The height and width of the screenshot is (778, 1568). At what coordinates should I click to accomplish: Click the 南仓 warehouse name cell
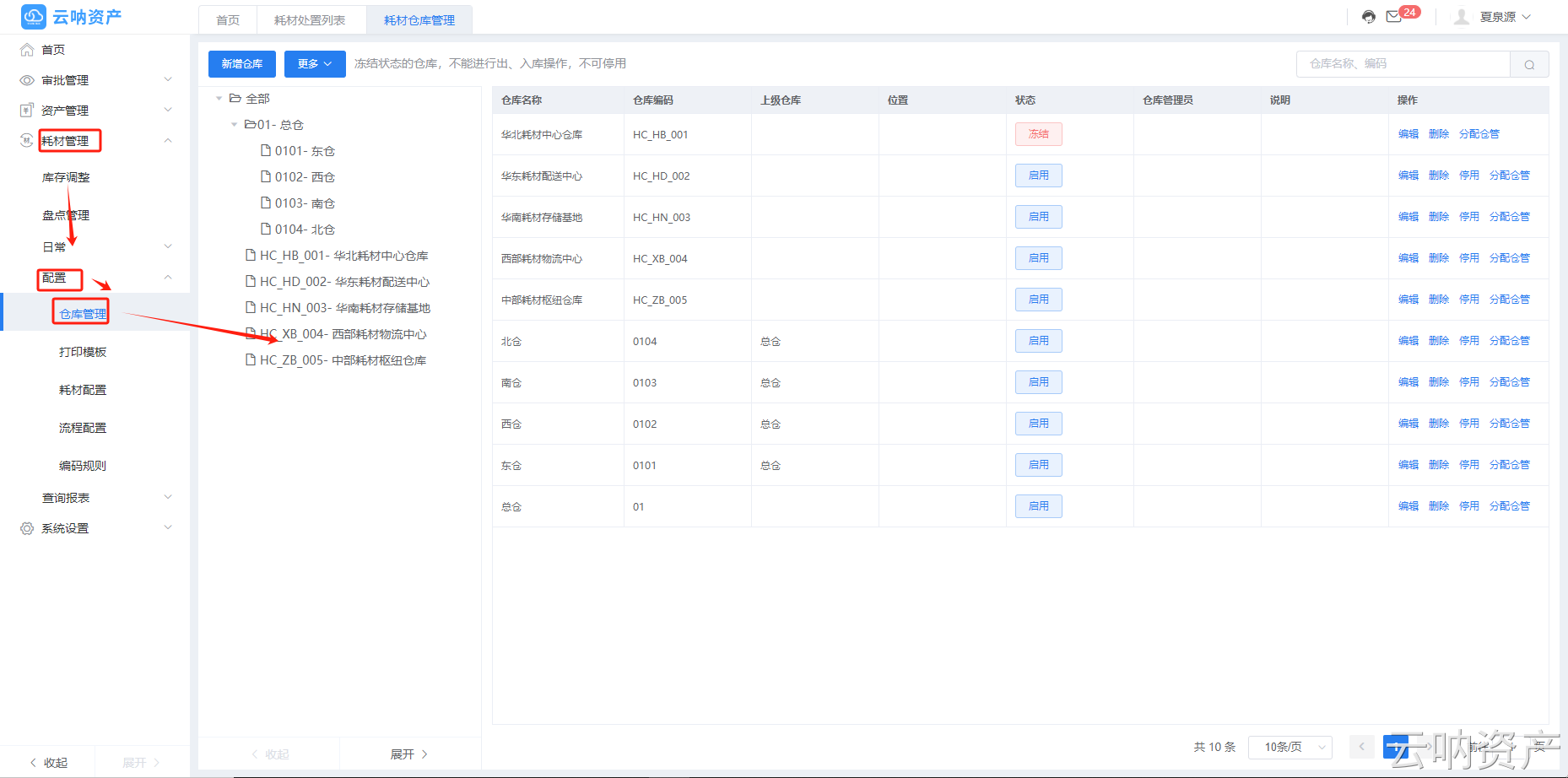point(511,383)
